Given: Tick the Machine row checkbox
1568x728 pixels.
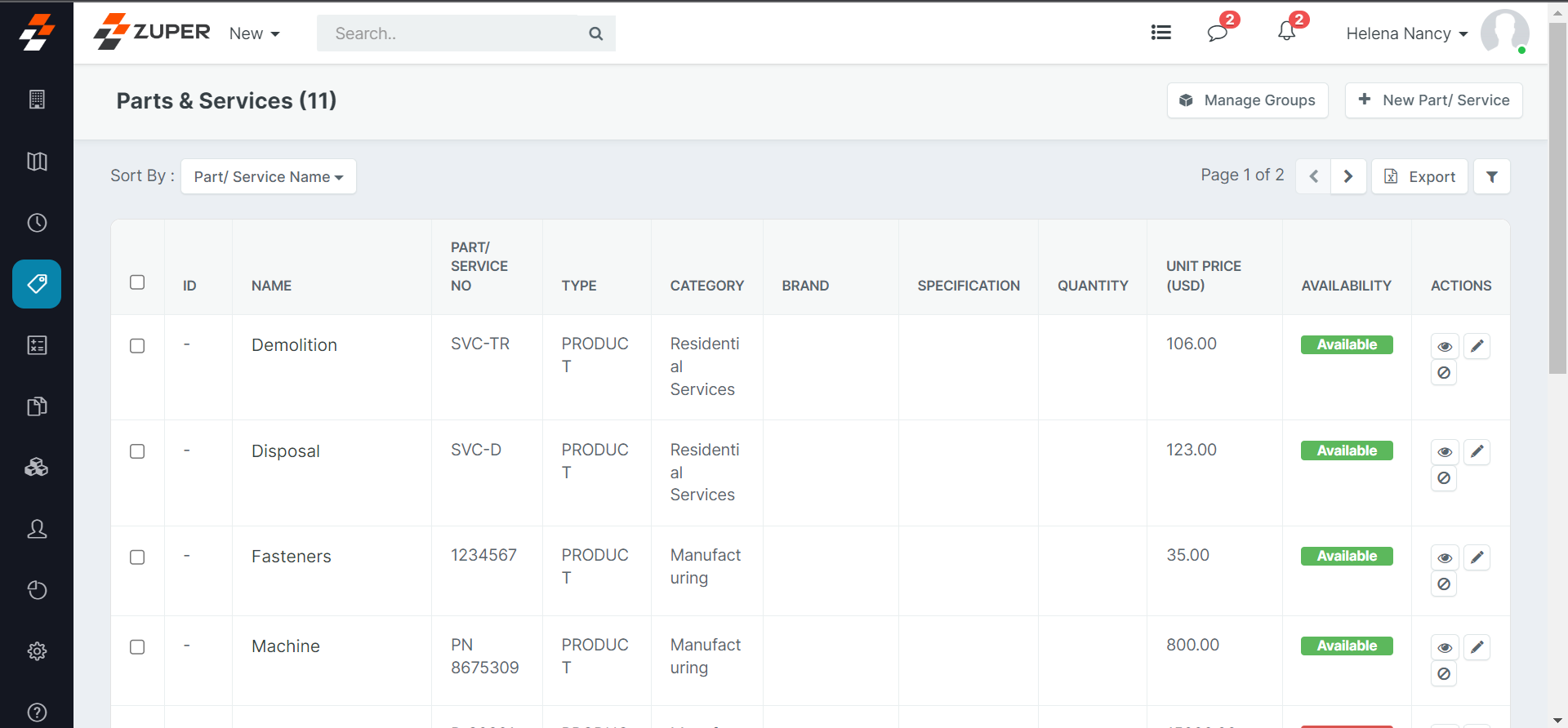Looking at the screenshot, I should point(137,647).
